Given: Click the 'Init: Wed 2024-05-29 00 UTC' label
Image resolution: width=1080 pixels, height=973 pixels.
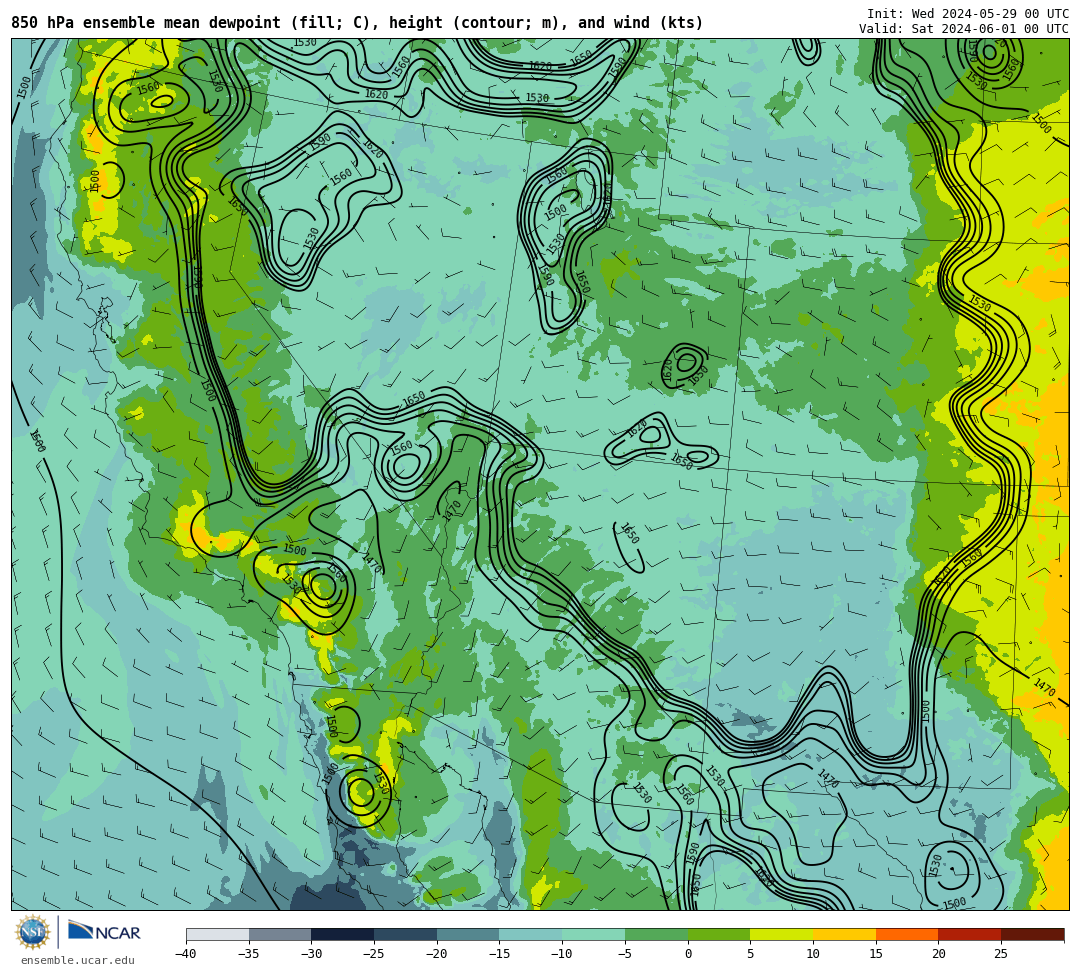Looking at the screenshot, I should pyautogui.click(x=968, y=14).
